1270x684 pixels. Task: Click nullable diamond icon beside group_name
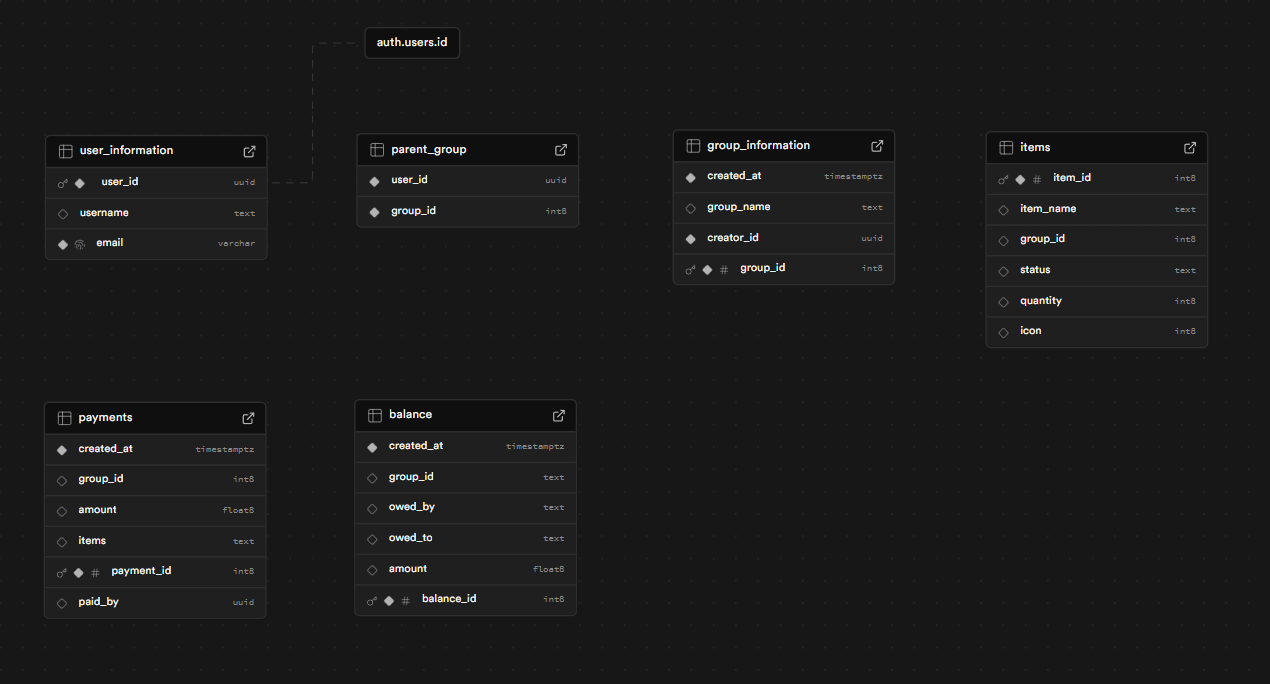click(690, 208)
